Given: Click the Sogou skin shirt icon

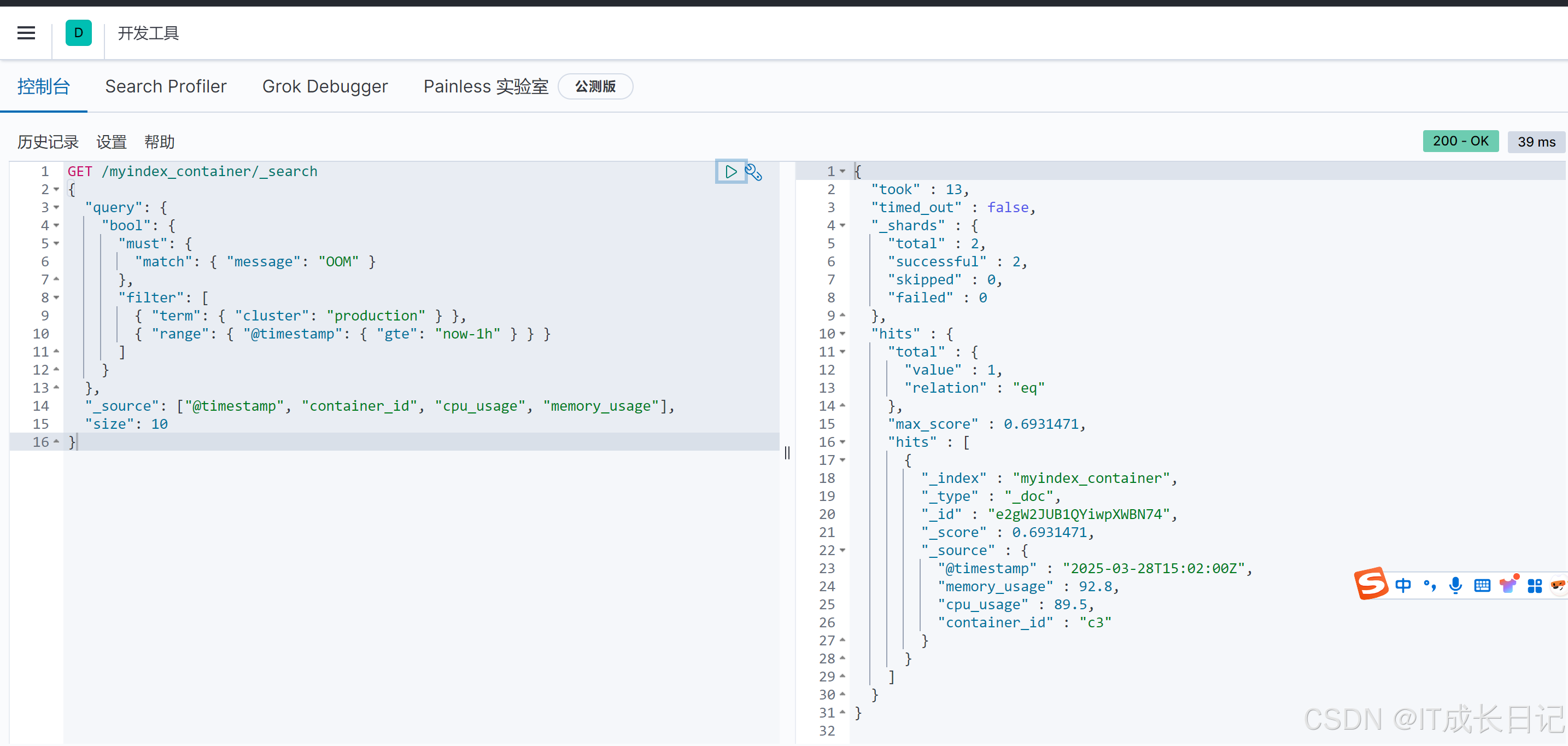Looking at the screenshot, I should (x=1509, y=585).
